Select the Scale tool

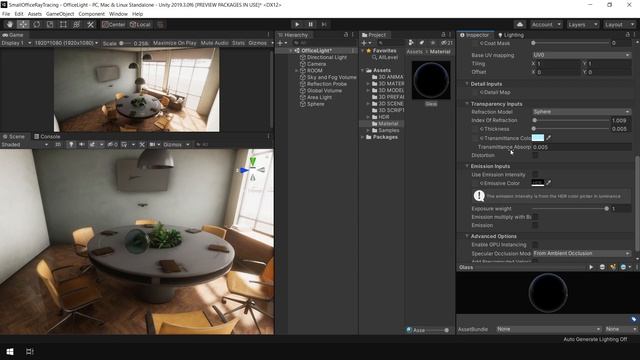pos(50,24)
